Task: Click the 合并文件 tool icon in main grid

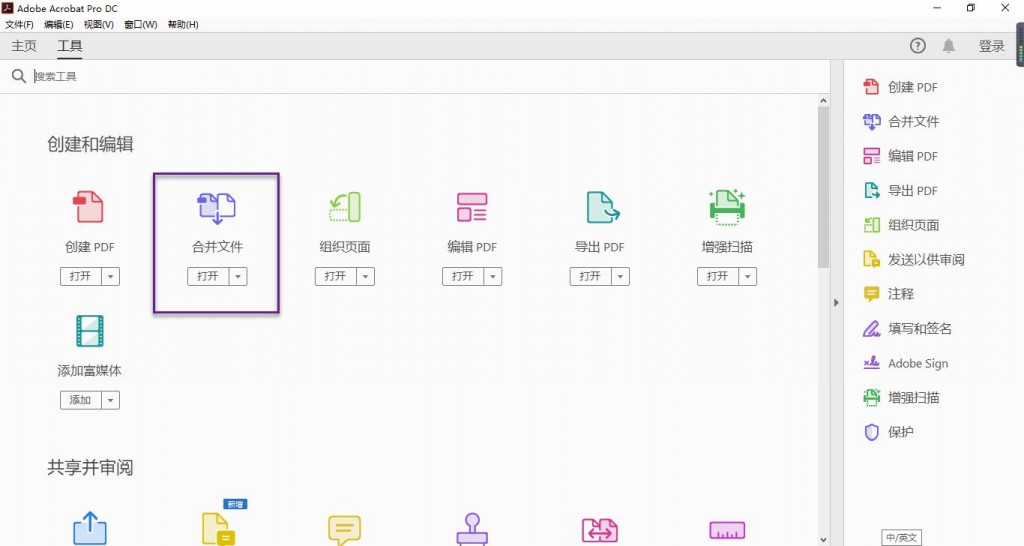Action: pyautogui.click(x=216, y=208)
